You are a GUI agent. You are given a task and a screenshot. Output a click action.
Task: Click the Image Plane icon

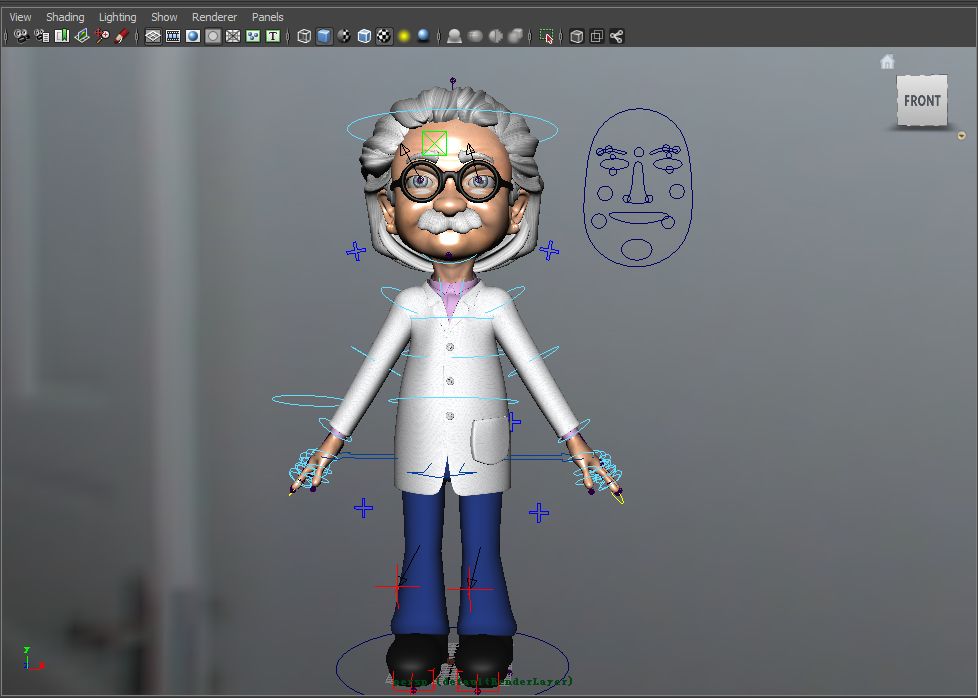coord(82,36)
